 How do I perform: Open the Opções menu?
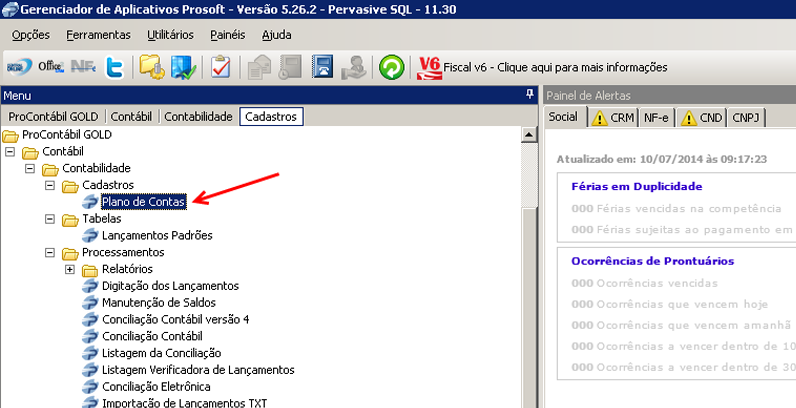31,35
